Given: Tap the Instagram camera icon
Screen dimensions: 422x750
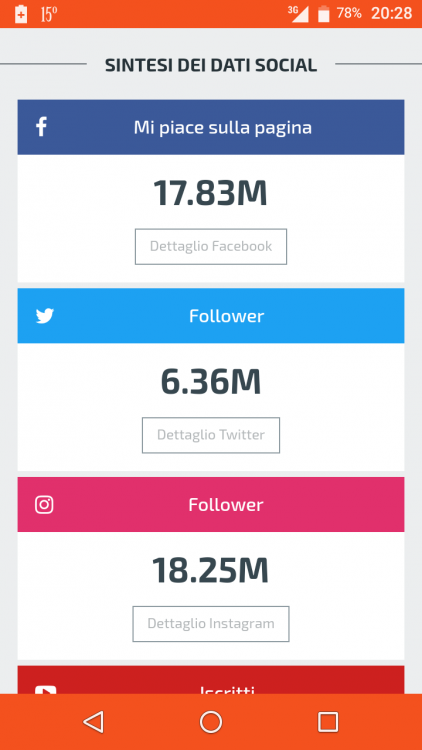Looking at the screenshot, I should coord(44,505).
